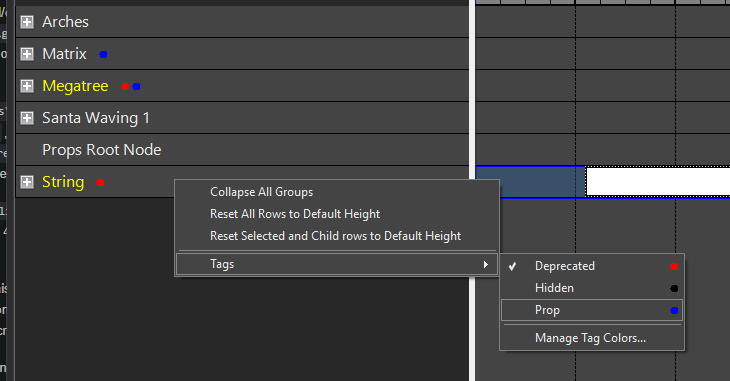
Task: Expand the Arches group
Action: pos(27,22)
